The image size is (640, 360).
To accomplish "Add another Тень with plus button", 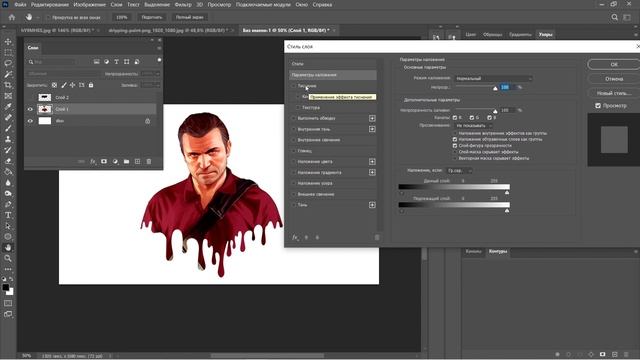I will pyautogui.click(x=372, y=205).
